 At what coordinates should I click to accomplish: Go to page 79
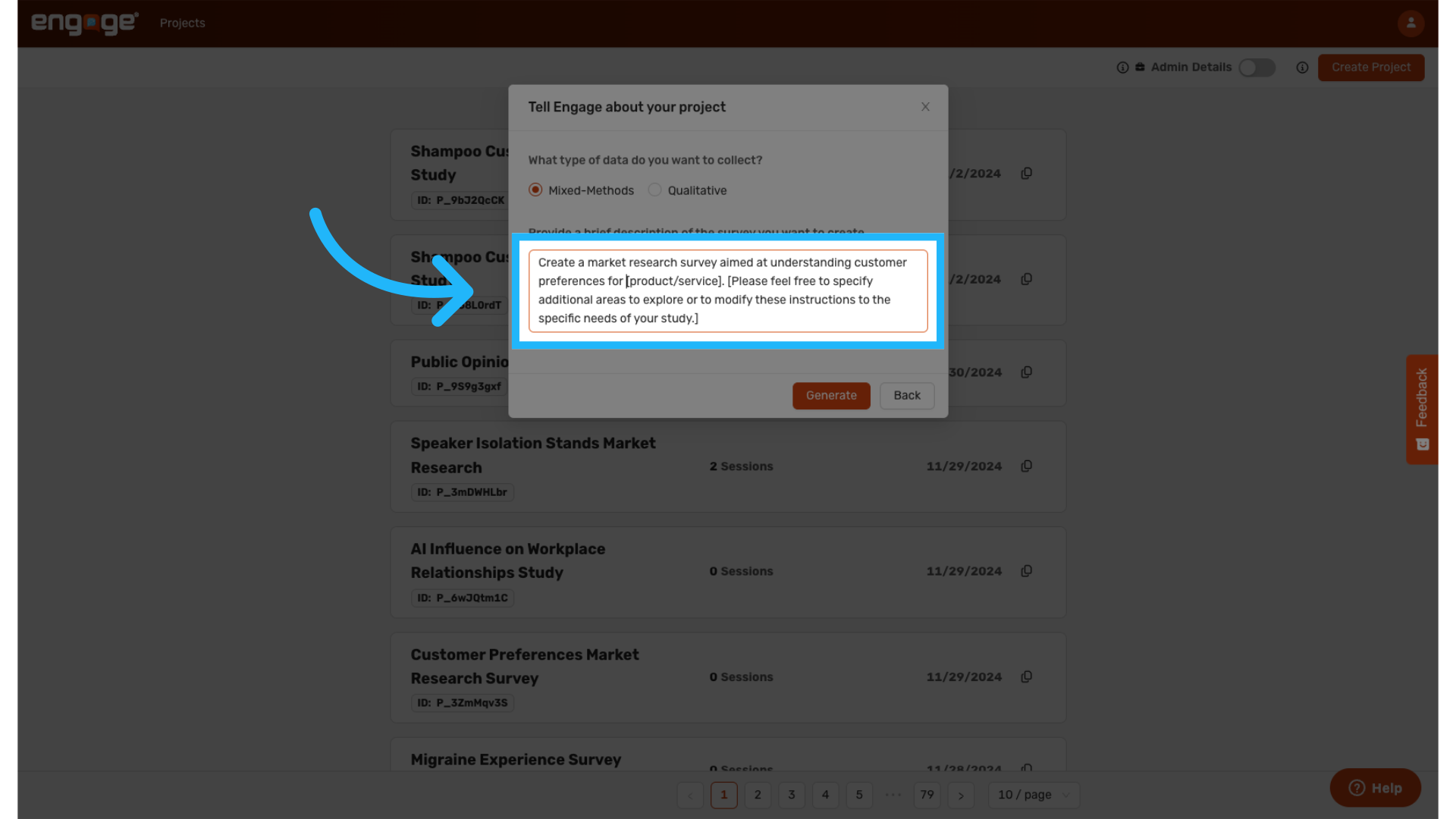coord(927,795)
